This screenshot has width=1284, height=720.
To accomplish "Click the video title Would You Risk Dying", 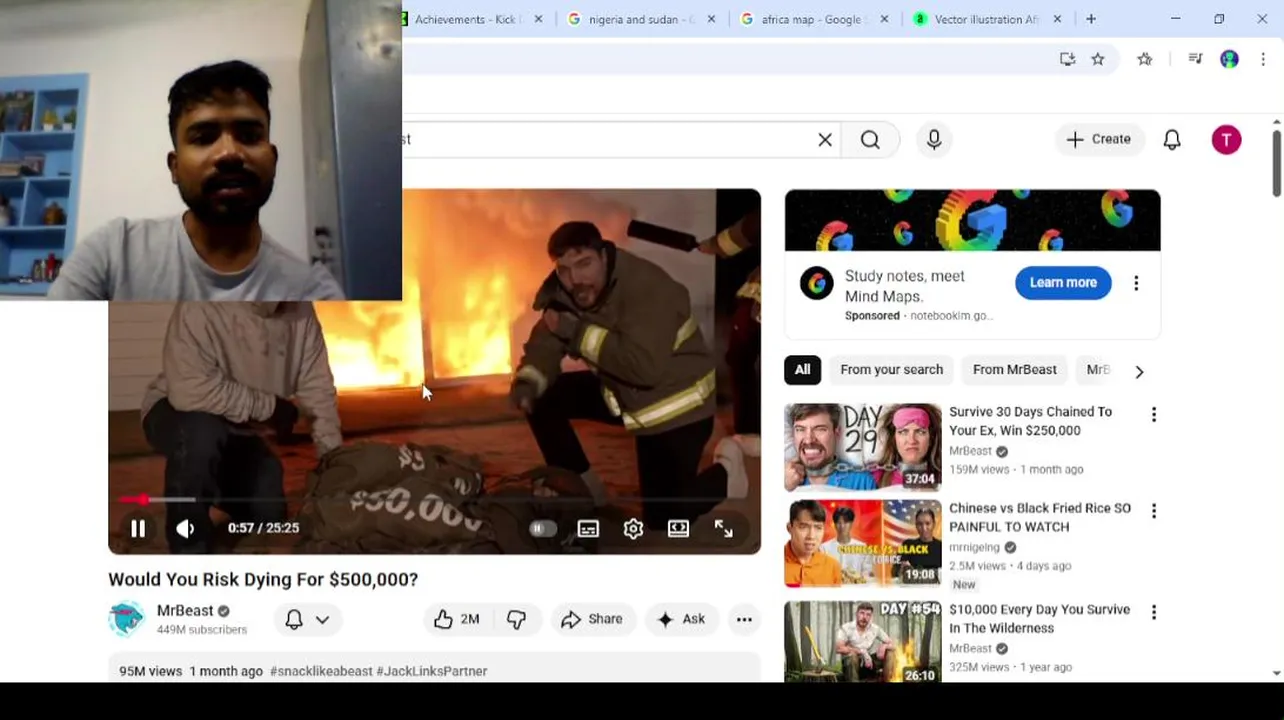I will coord(263,580).
